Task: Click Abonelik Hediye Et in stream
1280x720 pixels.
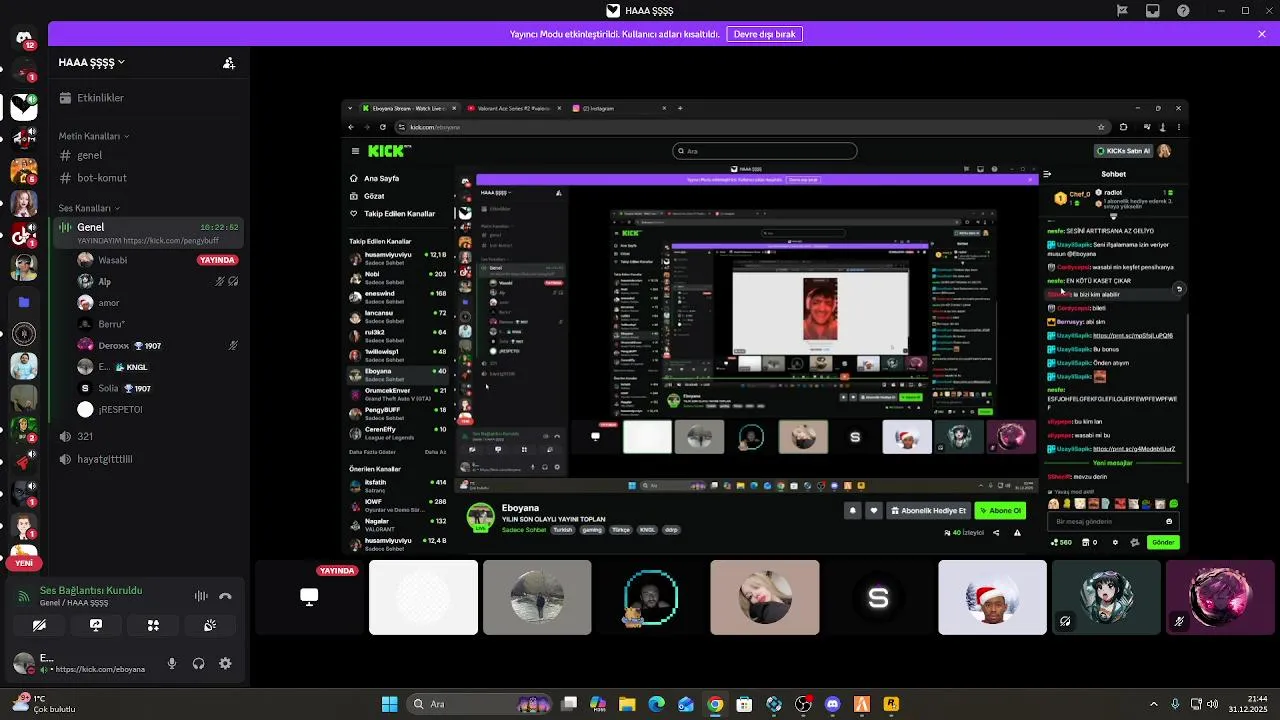Action: click(x=929, y=510)
